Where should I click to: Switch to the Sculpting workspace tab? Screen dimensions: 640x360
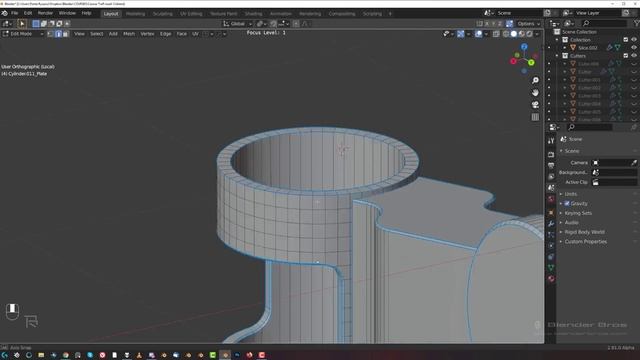pos(162,13)
